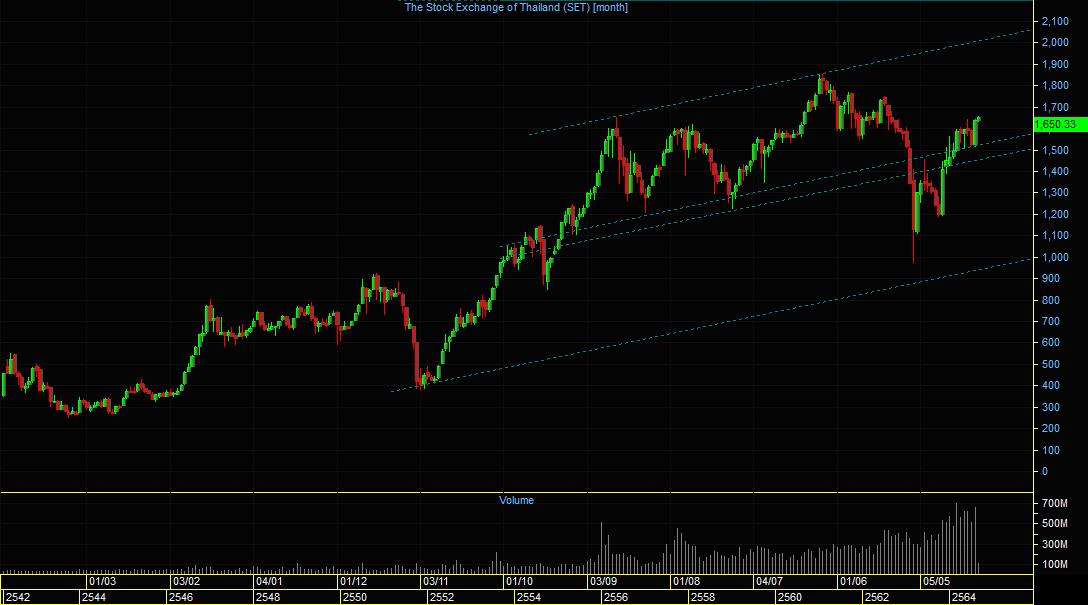Select the year 2548 label
The image size is (1088, 605).
pos(268,597)
